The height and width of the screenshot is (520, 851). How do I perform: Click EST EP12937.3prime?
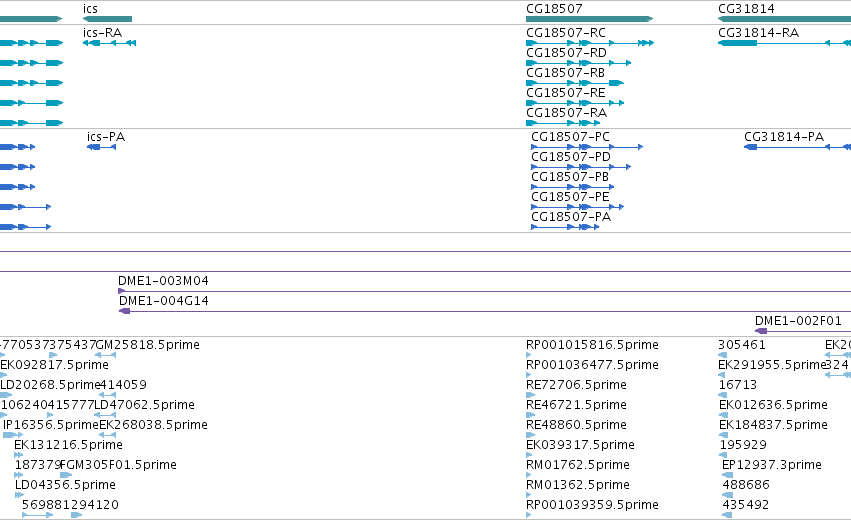coord(772,465)
